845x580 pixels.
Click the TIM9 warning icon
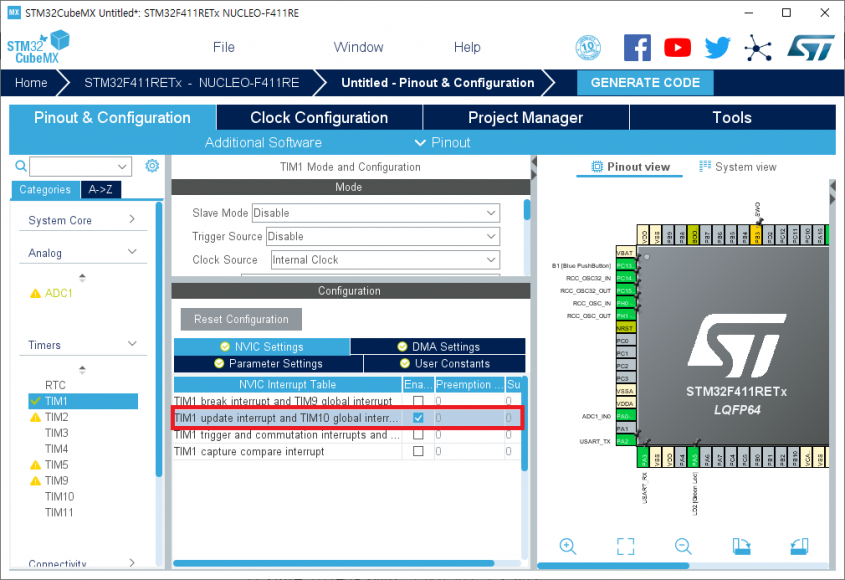coord(36,481)
